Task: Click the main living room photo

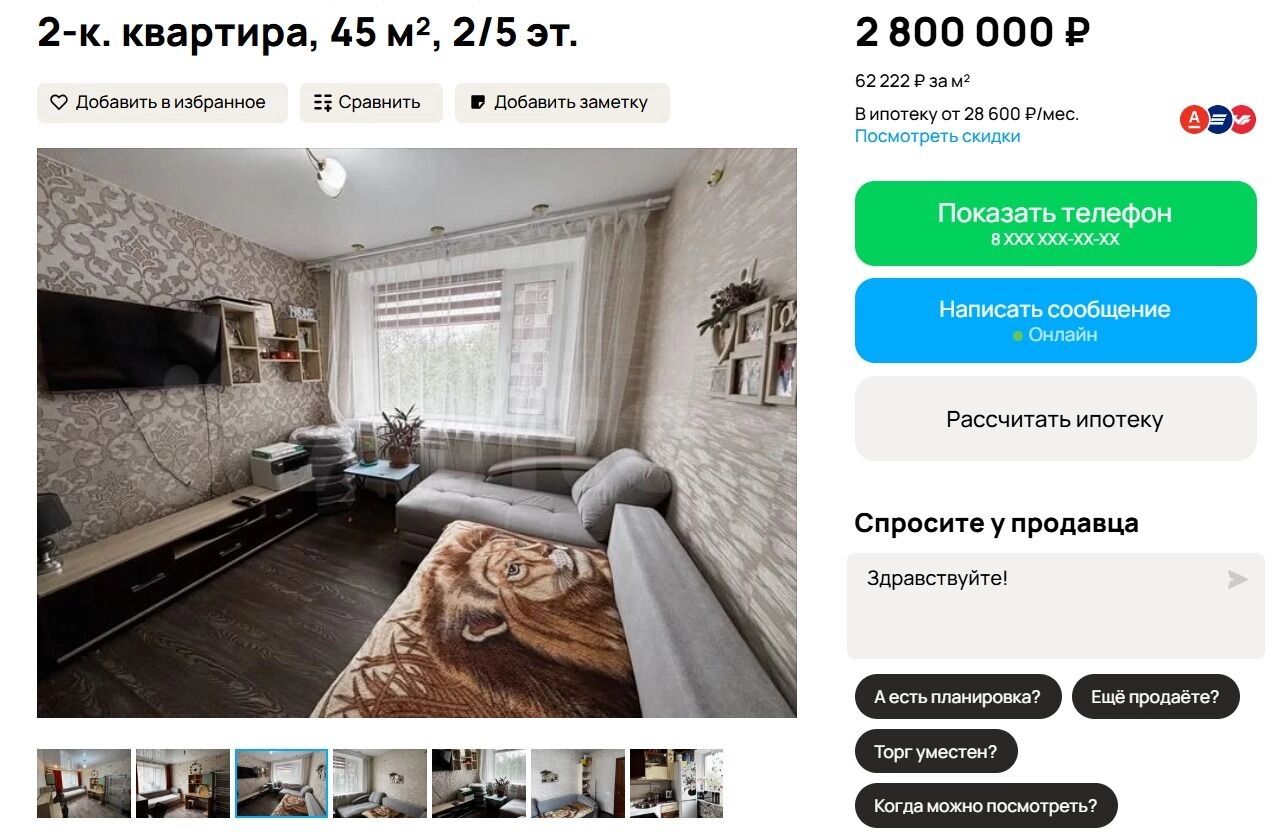Action: pyautogui.click(x=417, y=433)
